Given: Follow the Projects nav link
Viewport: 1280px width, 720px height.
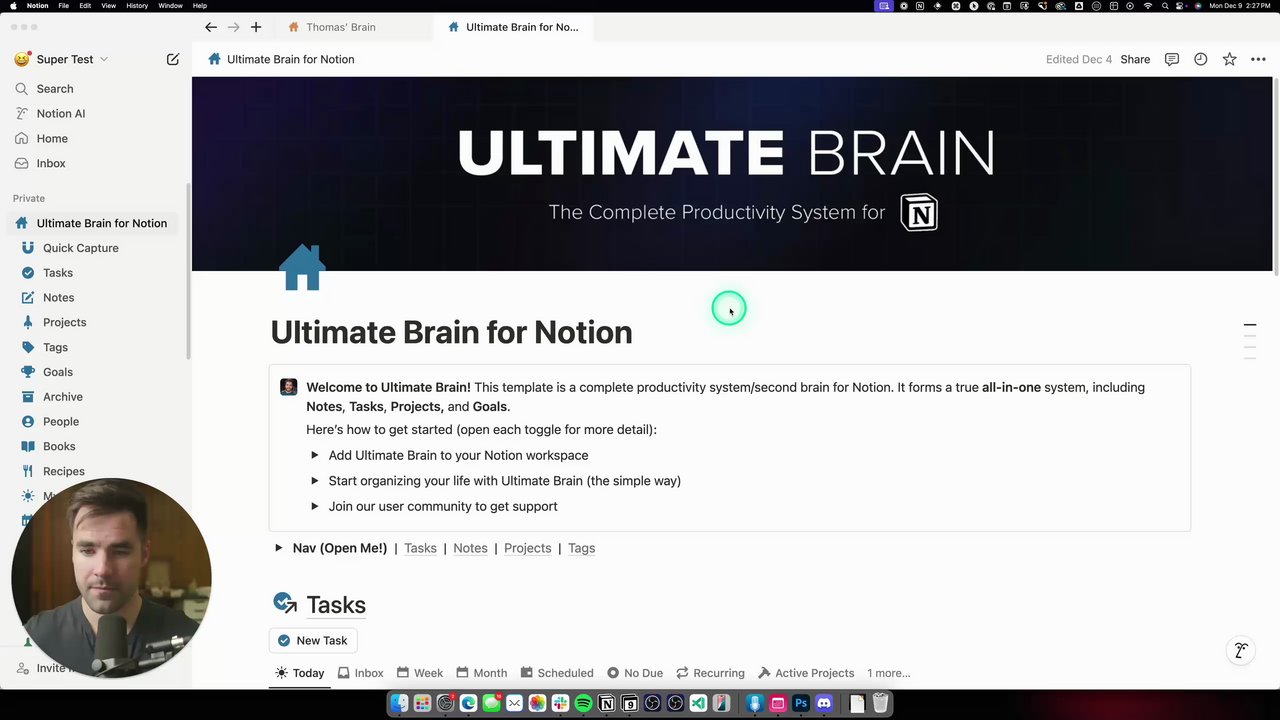Looking at the screenshot, I should coord(527,548).
